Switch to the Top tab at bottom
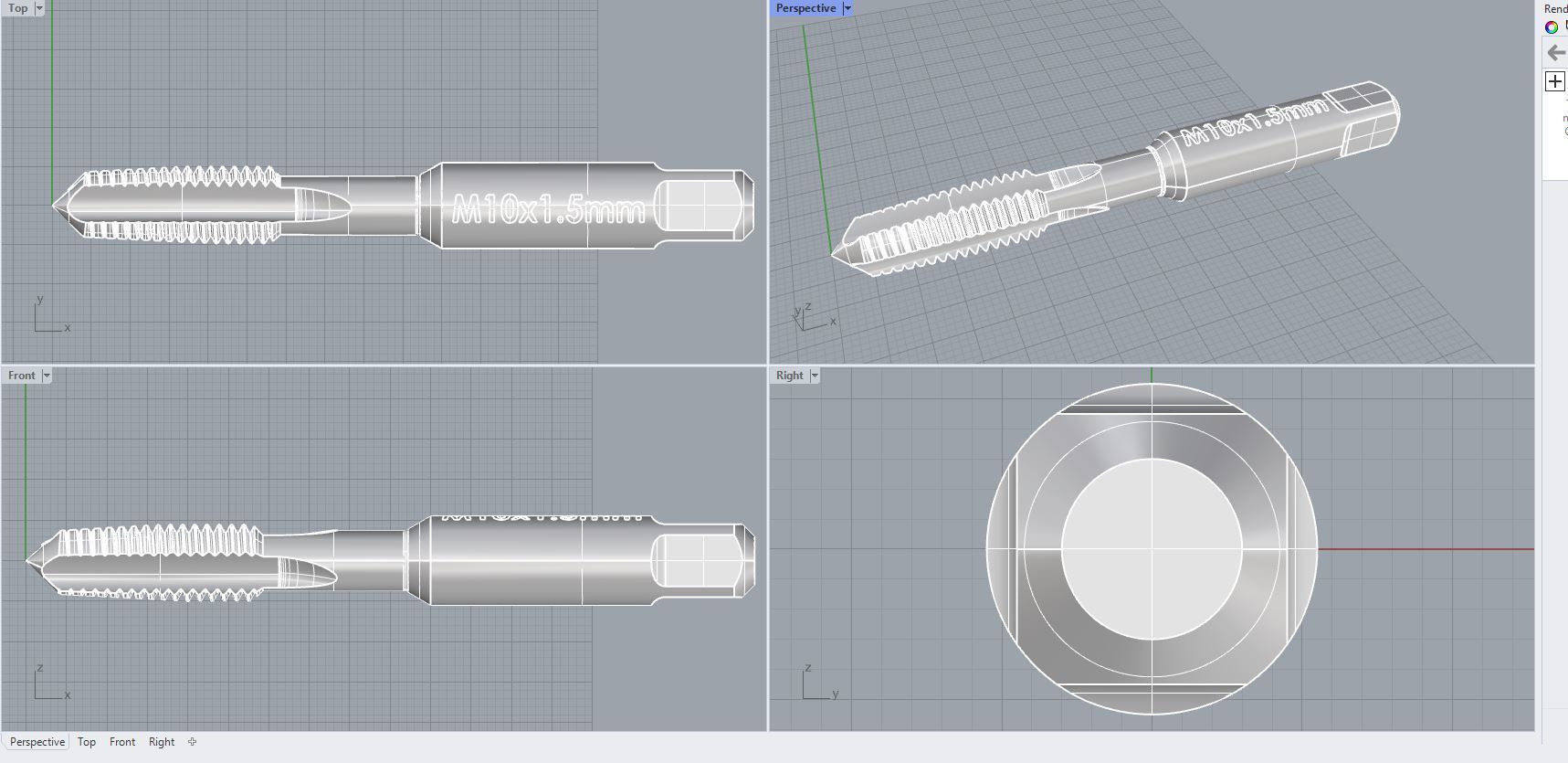The height and width of the screenshot is (763, 1568). [87, 742]
